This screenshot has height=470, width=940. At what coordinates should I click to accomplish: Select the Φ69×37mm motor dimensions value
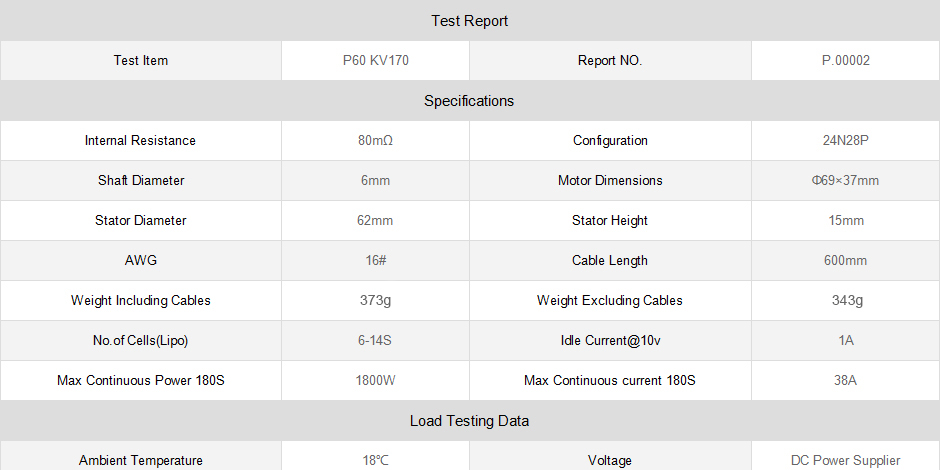coord(845,181)
